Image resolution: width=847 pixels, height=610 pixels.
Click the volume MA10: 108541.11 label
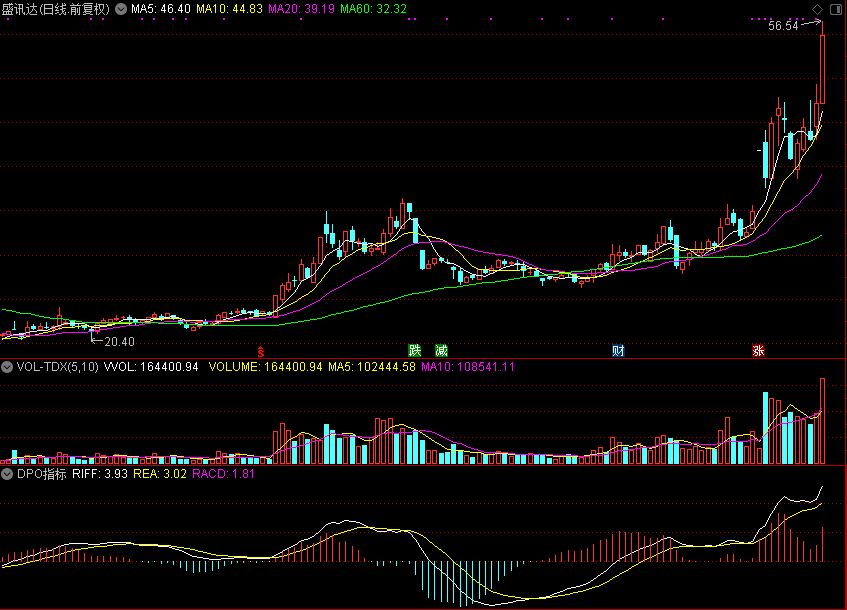click(468, 367)
